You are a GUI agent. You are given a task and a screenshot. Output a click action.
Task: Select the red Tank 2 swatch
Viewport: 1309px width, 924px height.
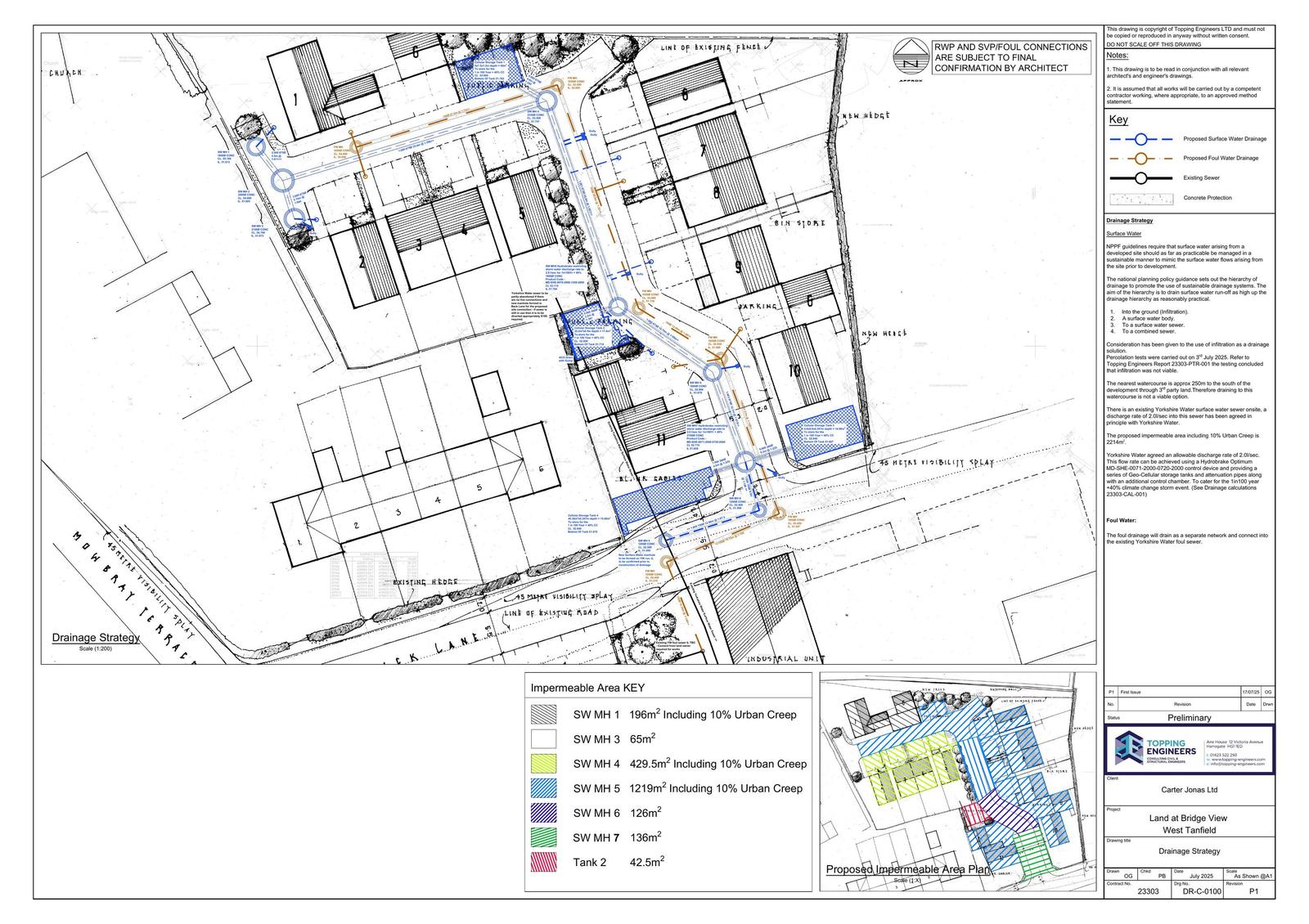point(543,862)
